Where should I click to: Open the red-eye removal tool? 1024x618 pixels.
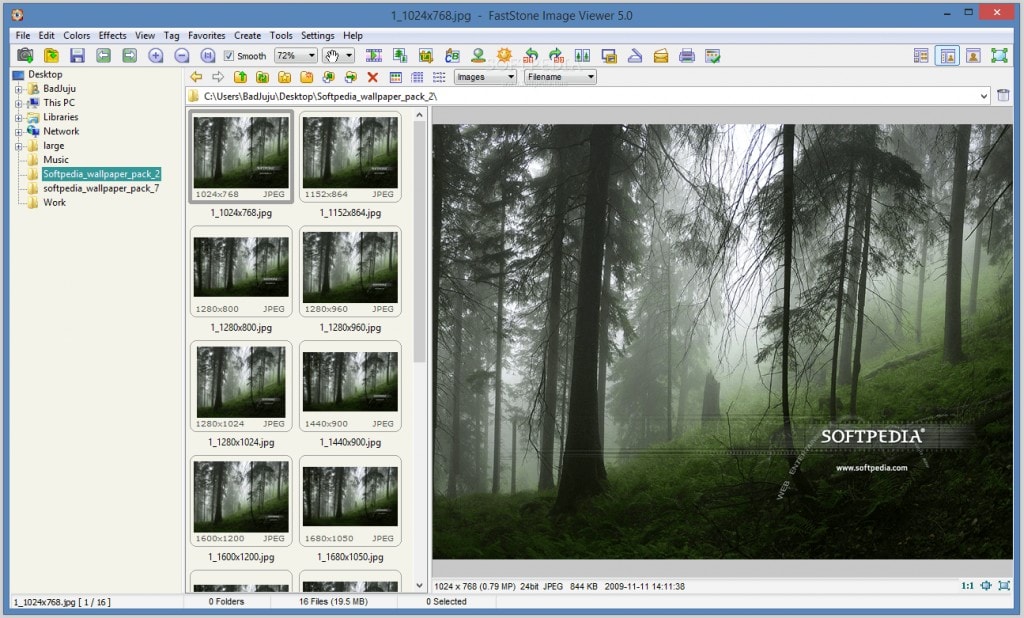pos(479,56)
